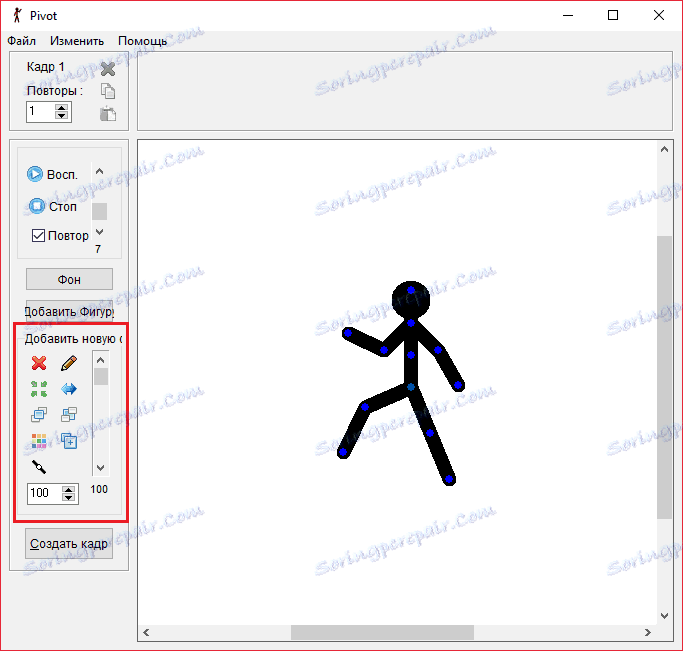The width and height of the screenshot is (683, 651).
Task: Click the join figures segment icon
Action: (x=39, y=467)
